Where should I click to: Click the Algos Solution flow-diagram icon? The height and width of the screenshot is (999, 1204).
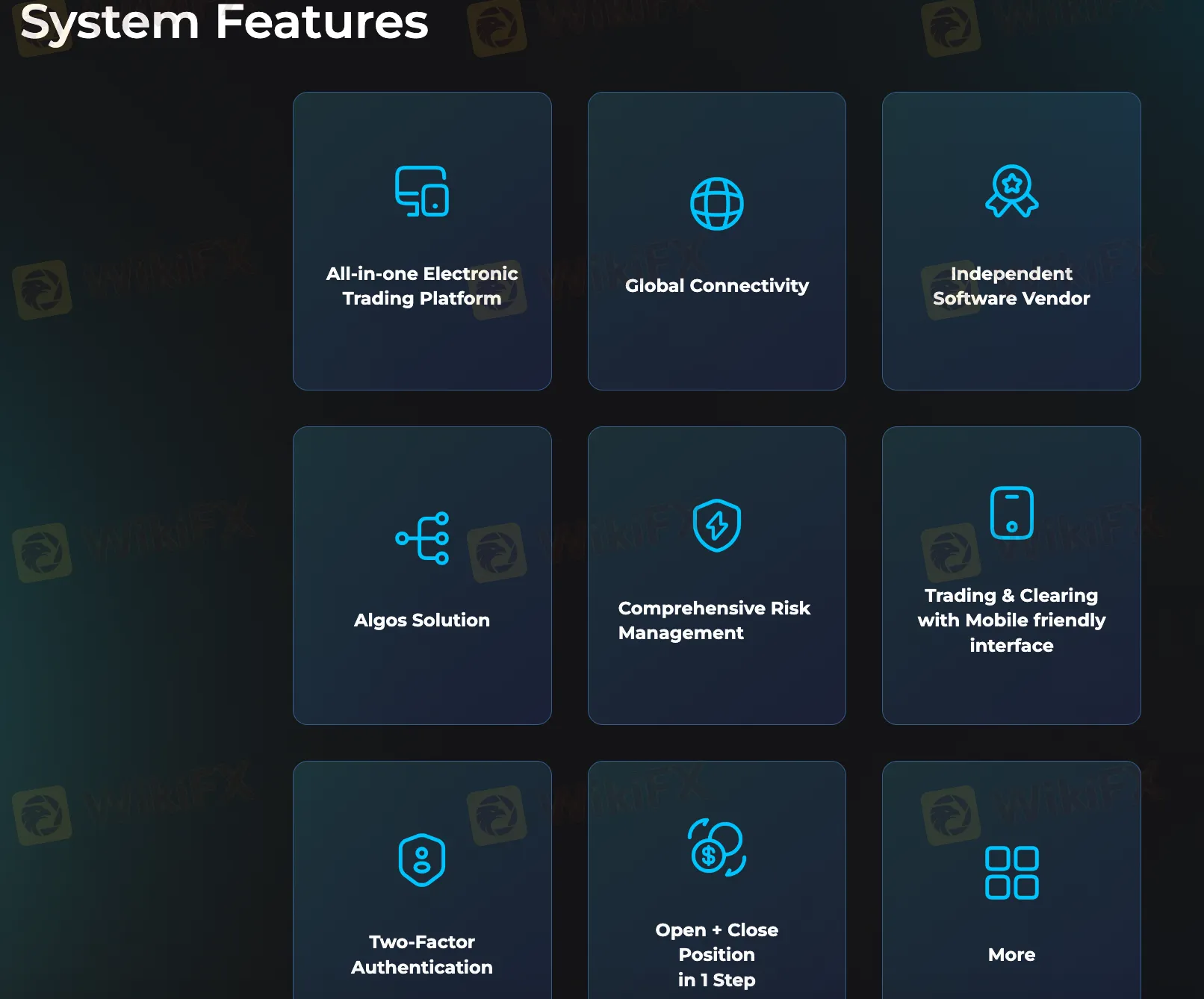click(422, 538)
